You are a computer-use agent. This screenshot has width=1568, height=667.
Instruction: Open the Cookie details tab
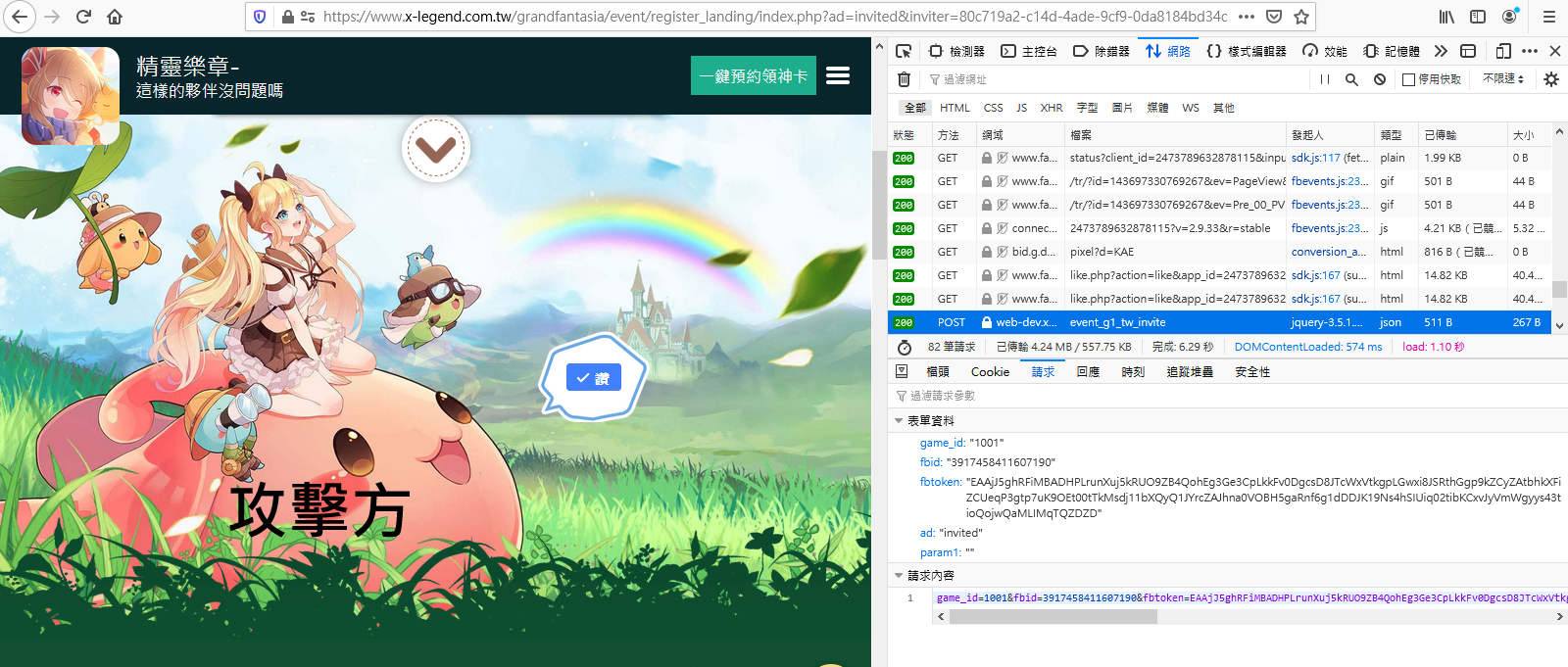990,372
